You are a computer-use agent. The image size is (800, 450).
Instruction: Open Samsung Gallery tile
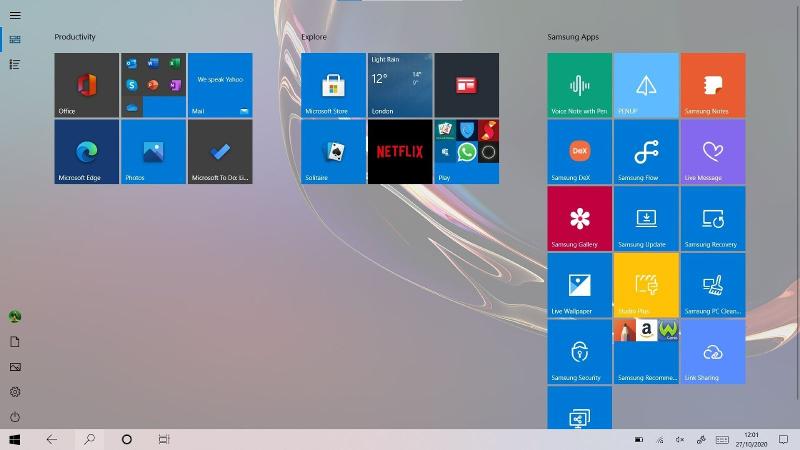580,218
